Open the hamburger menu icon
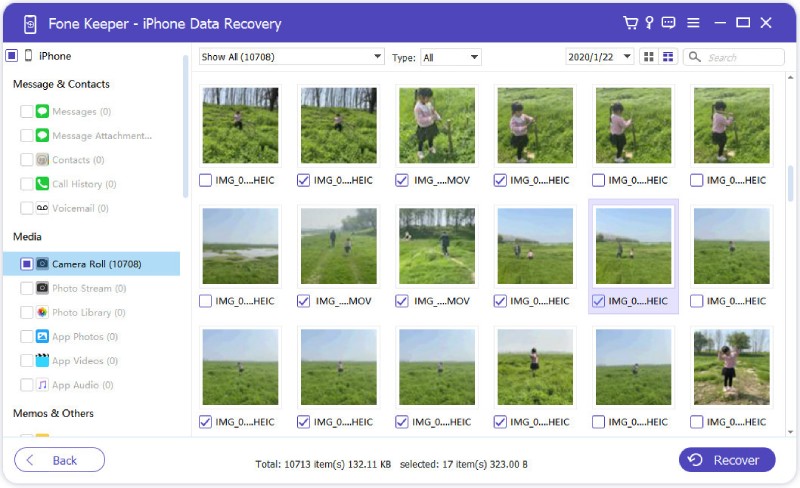Screen dimensions: 800x488 pyautogui.click(x=693, y=22)
